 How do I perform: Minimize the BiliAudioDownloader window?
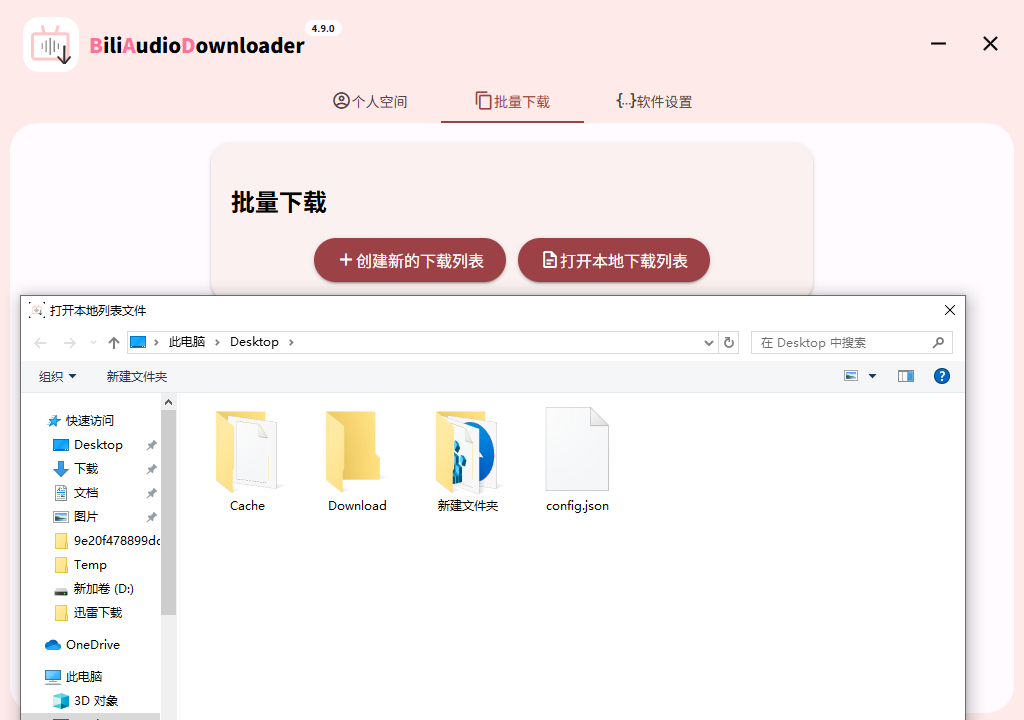point(938,44)
